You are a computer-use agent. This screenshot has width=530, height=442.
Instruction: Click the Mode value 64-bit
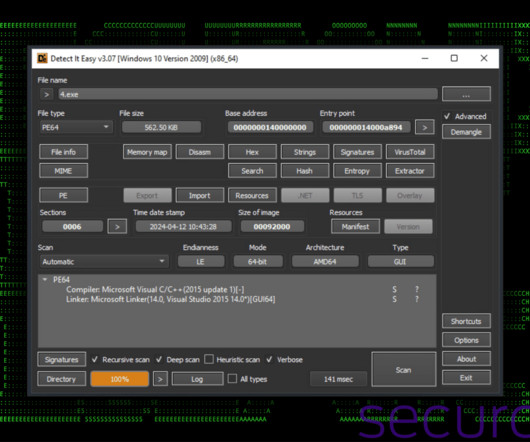click(258, 262)
